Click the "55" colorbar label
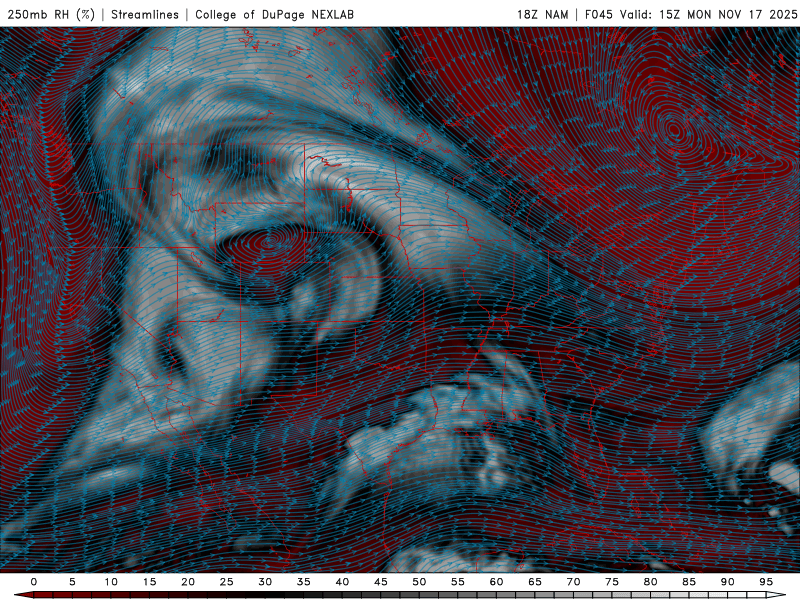This screenshot has height=600, width=800. click(458, 582)
